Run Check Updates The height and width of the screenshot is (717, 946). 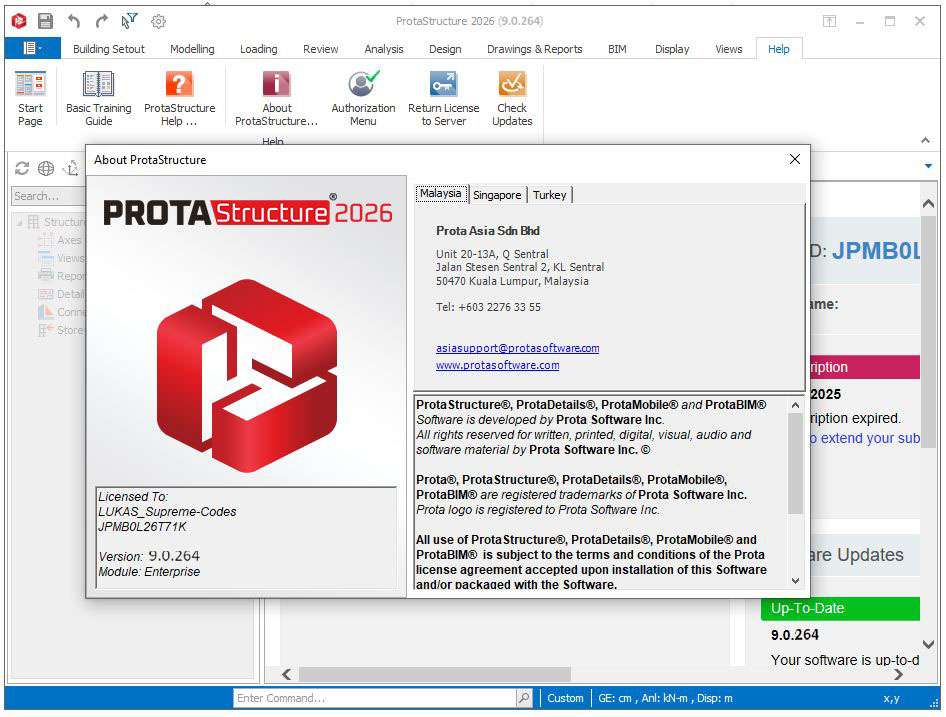click(512, 98)
